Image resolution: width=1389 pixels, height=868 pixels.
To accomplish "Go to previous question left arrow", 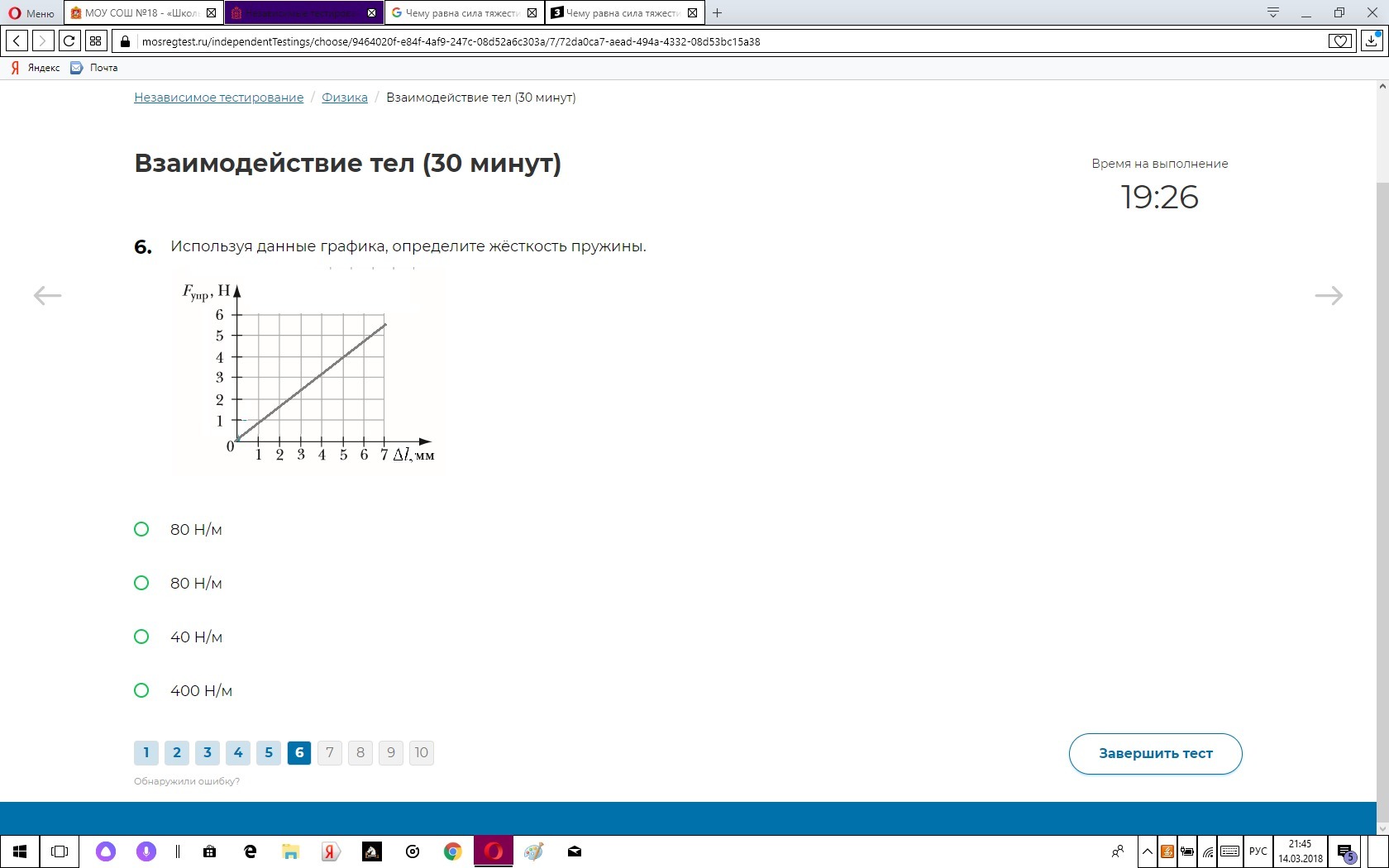I will pyautogui.click(x=47, y=295).
